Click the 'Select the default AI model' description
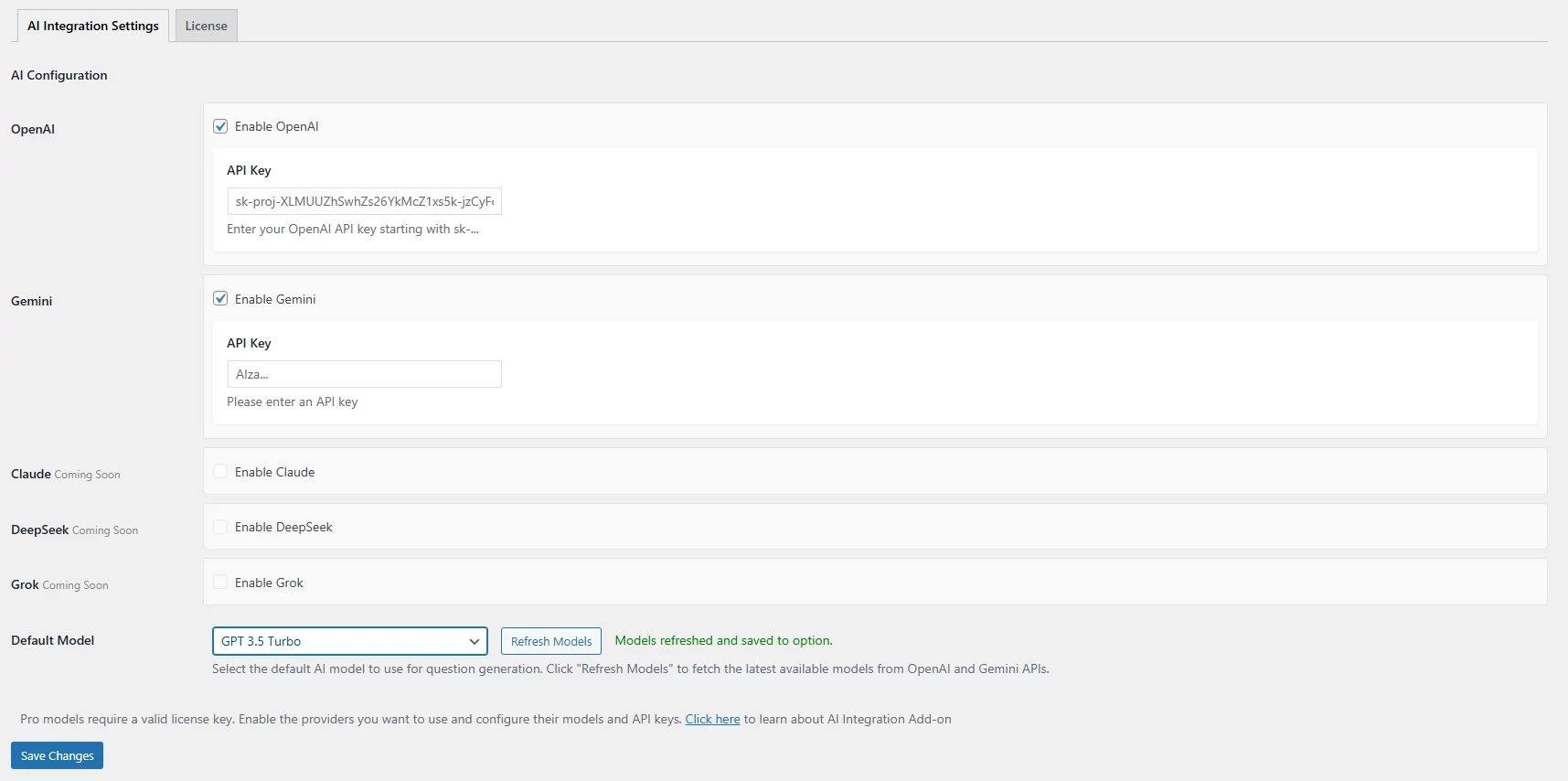This screenshot has width=1568, height=781. click(631, 669)
